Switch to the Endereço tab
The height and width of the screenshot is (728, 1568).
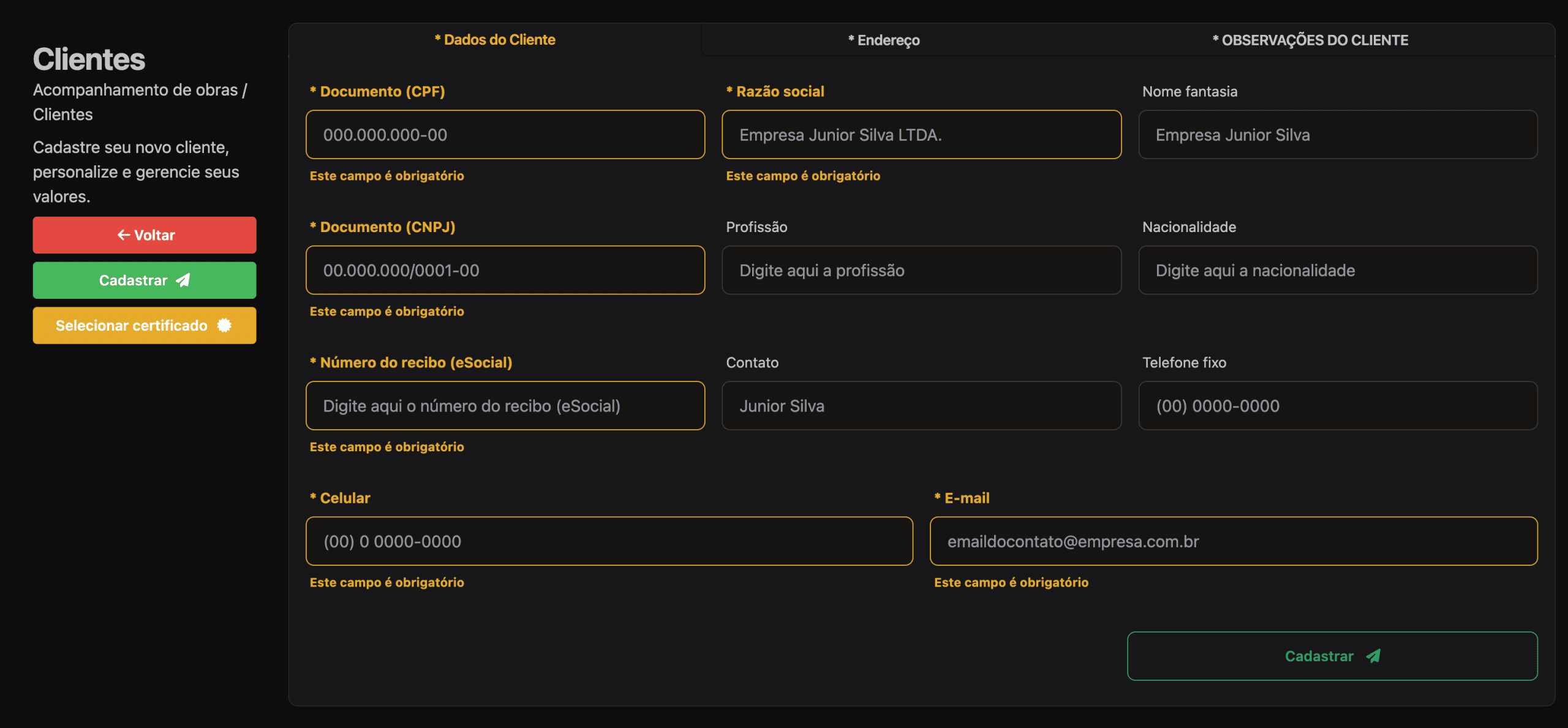(x=883, y=40)
